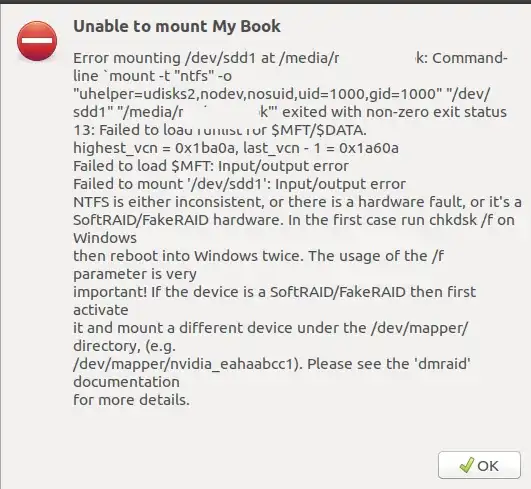Click the 'SoftRAID/FakeRAID hardware' chkdsk line
531x489 pixels.
294,220
